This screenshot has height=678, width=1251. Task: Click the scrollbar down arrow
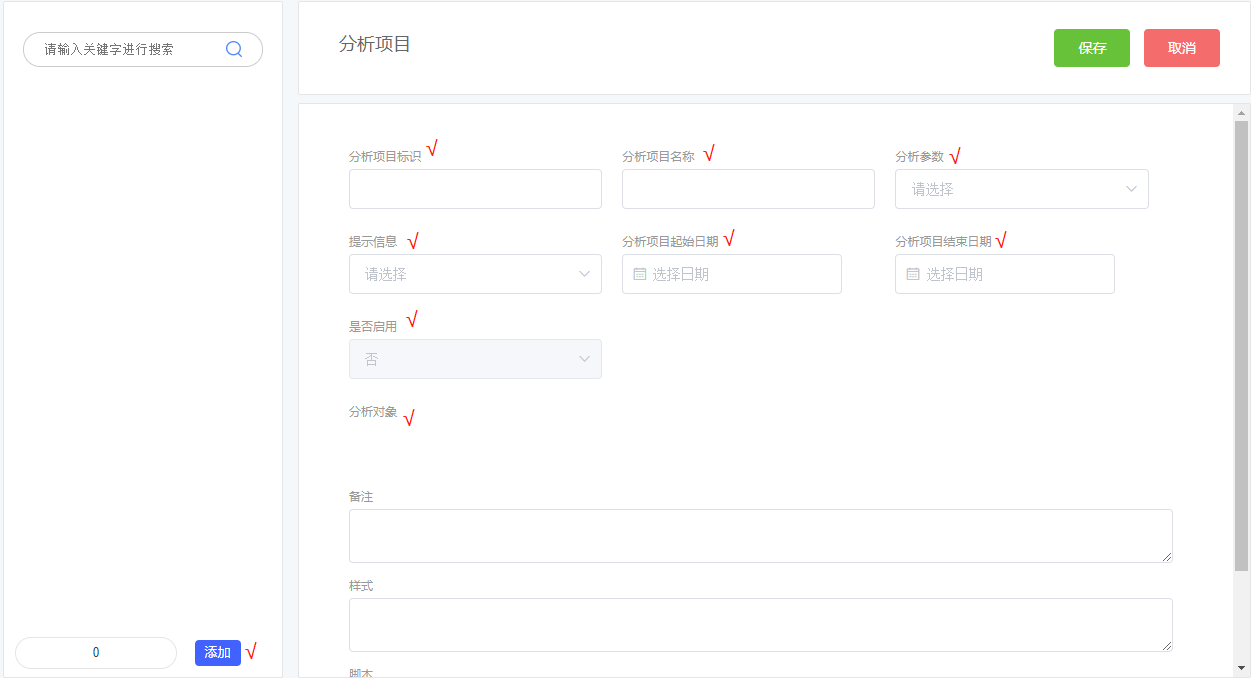pos(1241,668)
